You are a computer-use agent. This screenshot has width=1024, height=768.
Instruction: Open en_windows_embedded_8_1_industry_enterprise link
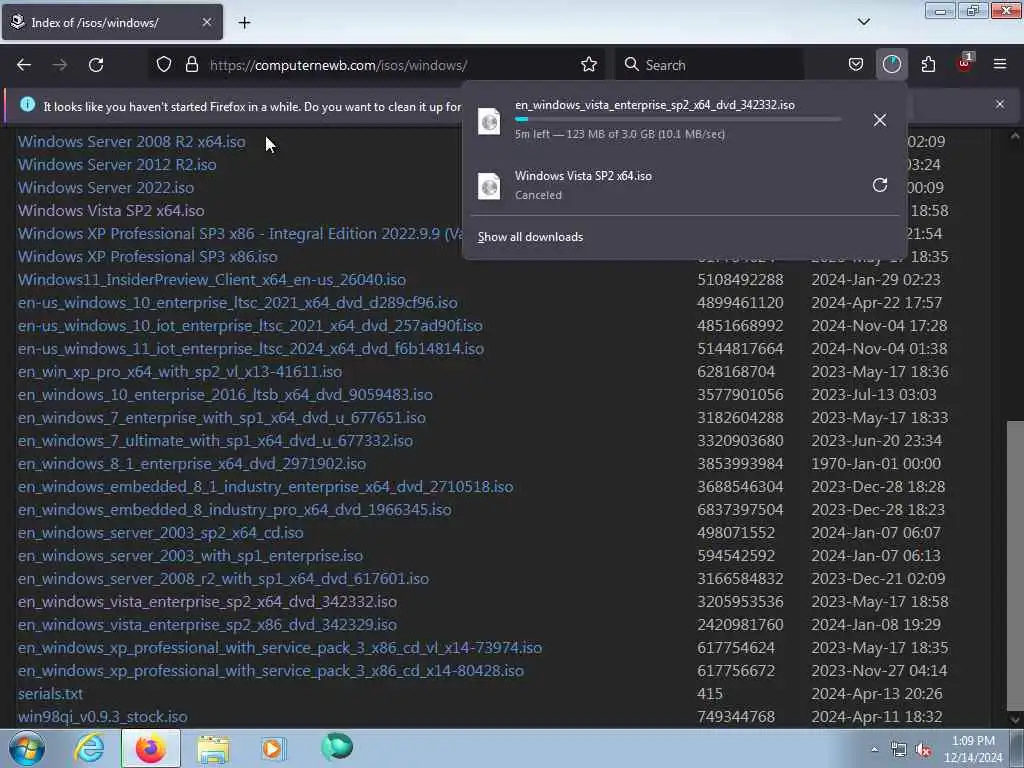265,487
